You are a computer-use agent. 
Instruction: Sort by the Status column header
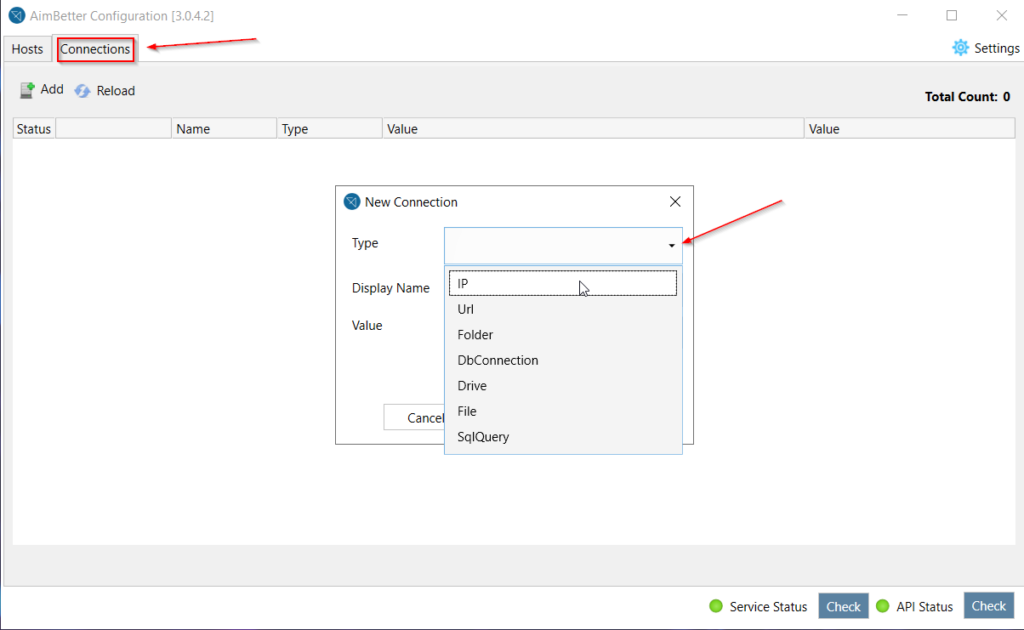click(x=34, y=129)
